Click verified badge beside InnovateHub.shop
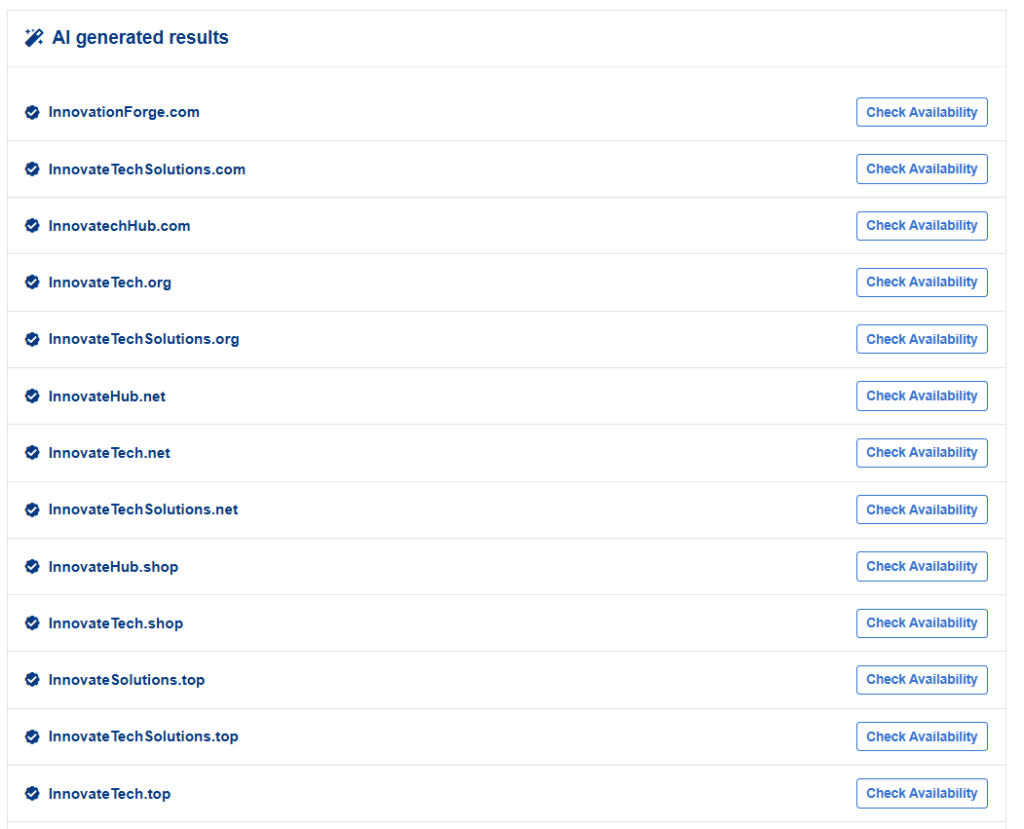This screenshot has width=1024, height=829. [x=32, y=566]
